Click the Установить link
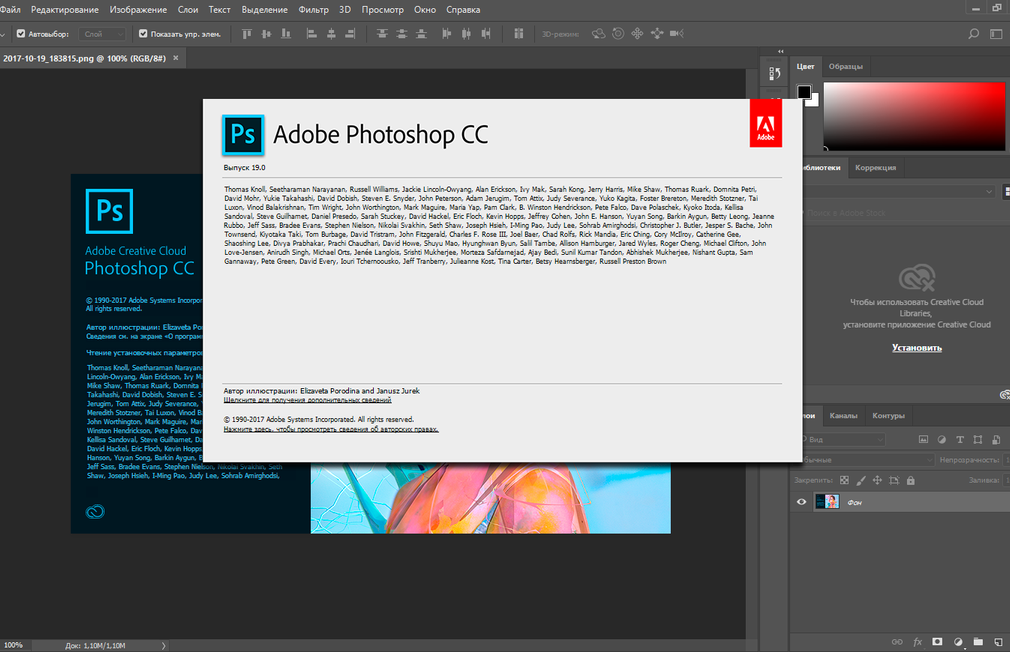Screen dimensions: 1010x652 tap(917, 348)
